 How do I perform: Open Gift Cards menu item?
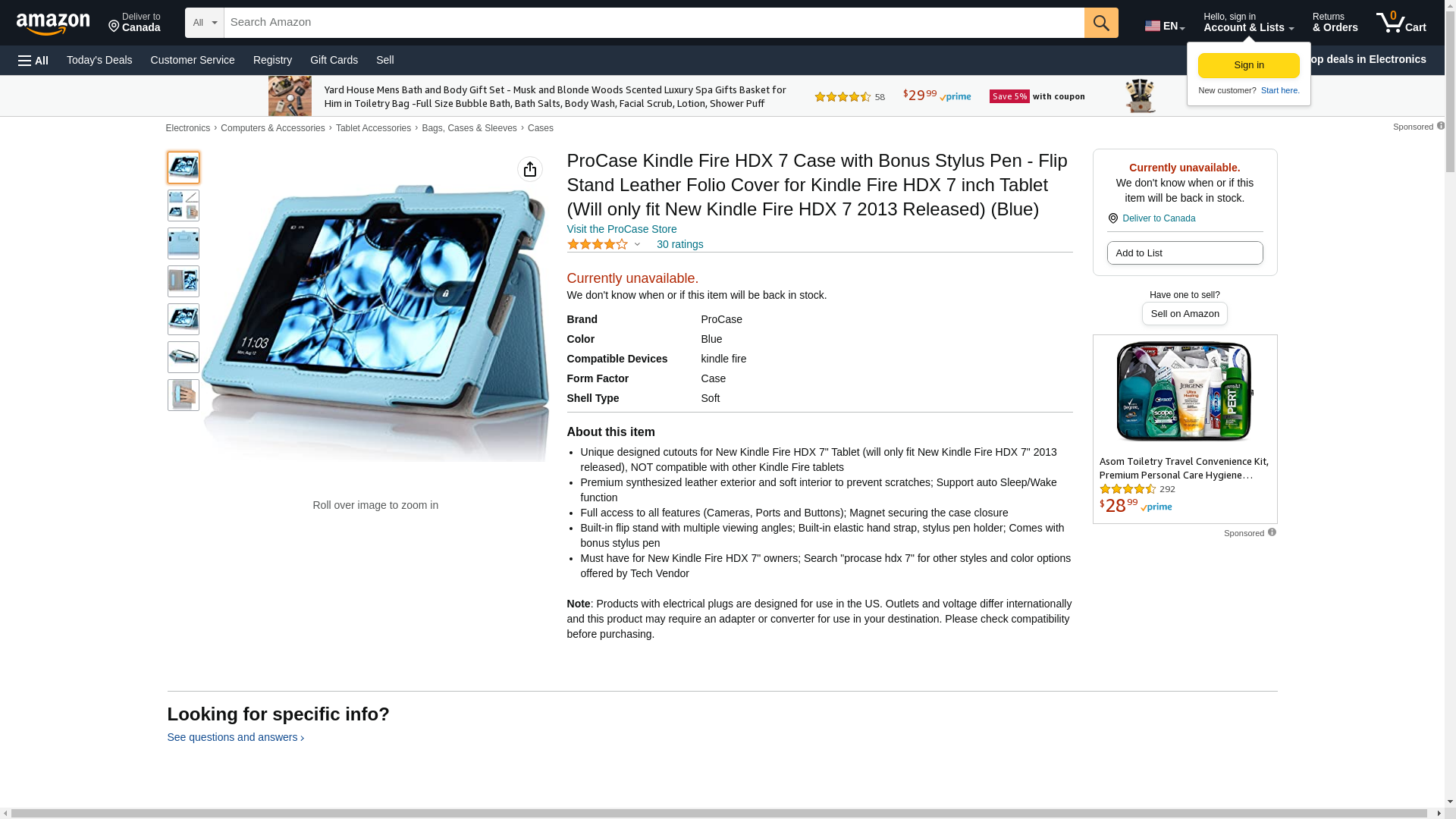click(334, 60)
